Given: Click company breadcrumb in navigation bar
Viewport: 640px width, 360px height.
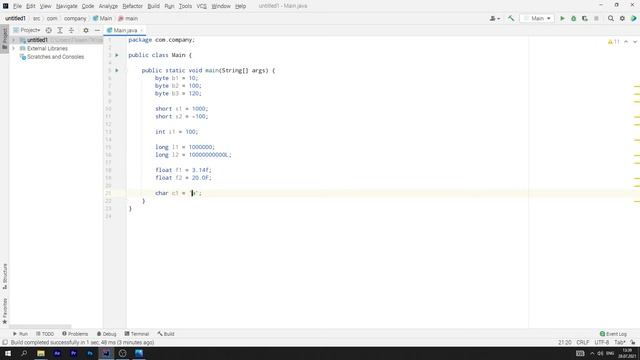Looking at the screenshot, I should coord(75,18).
